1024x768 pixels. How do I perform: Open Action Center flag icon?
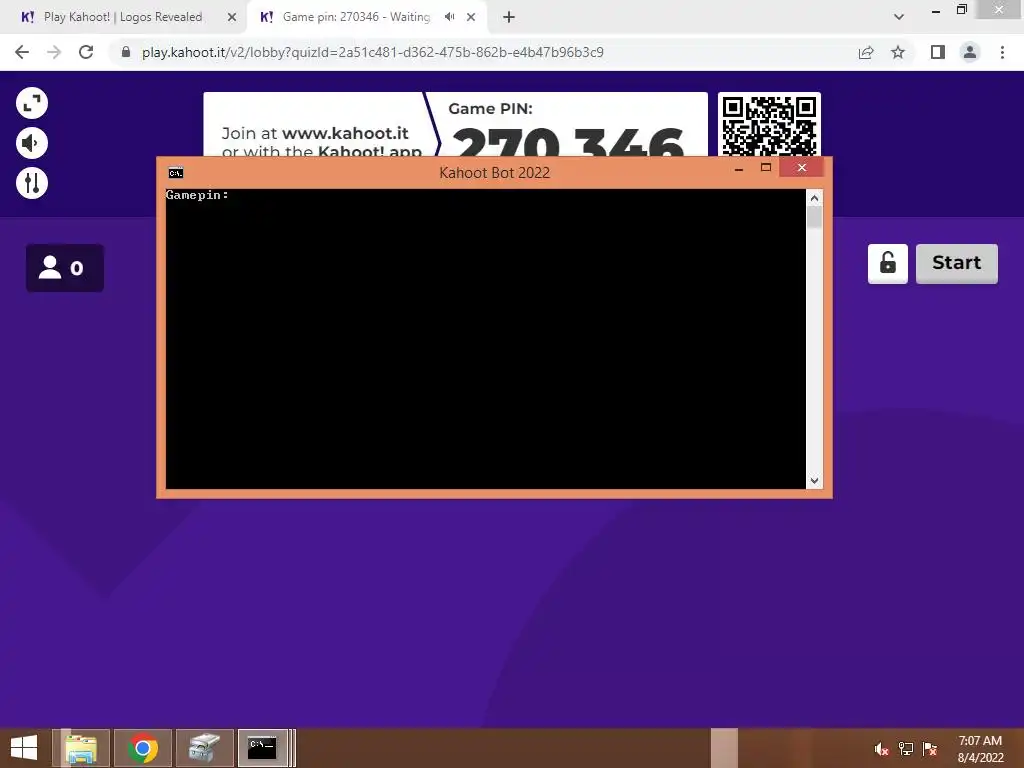[x=930, y=749]
